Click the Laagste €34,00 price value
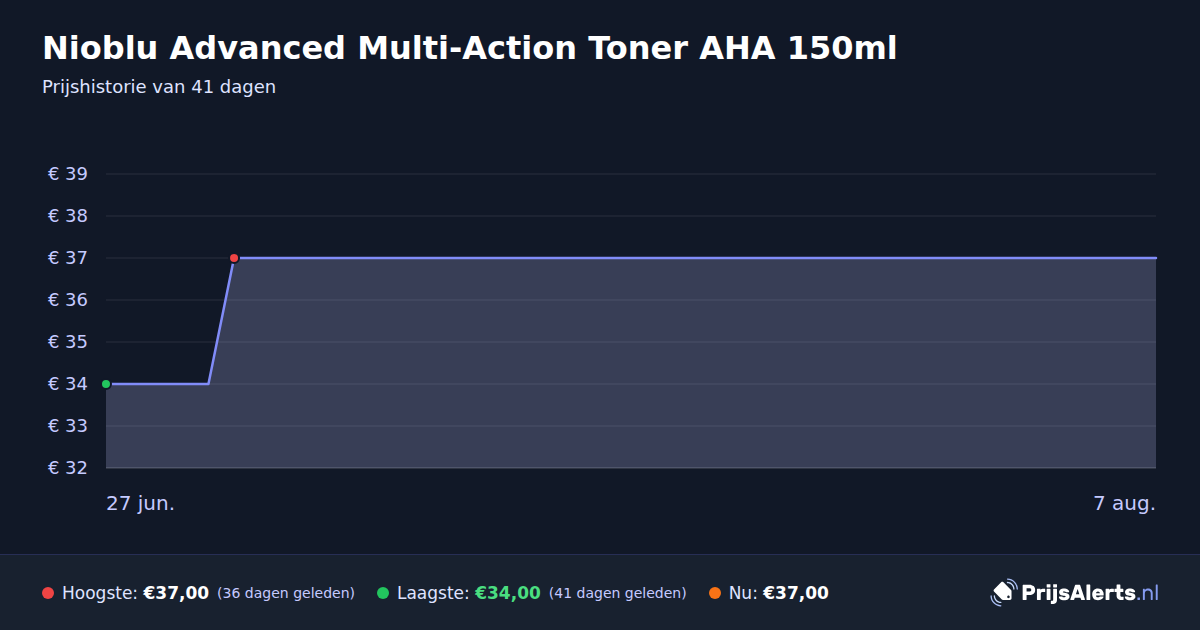 click(x=508, y=593)
